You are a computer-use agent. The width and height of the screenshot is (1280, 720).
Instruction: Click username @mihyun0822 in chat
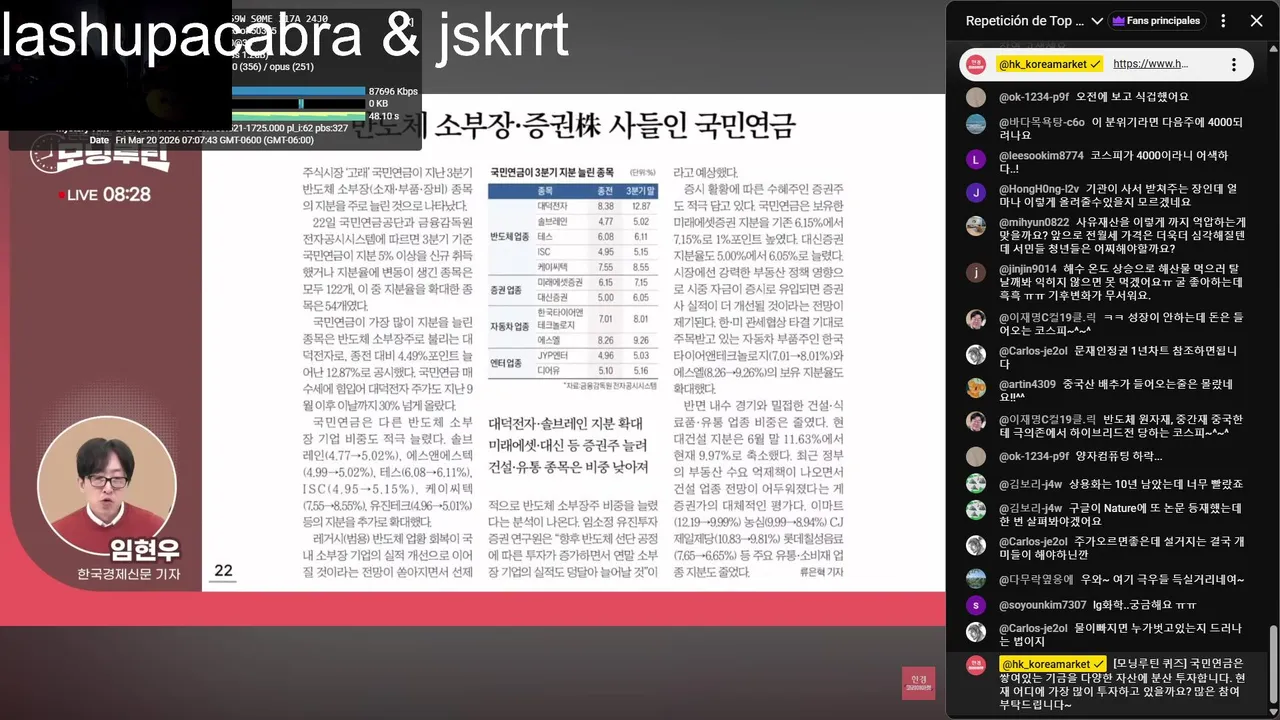[1034, 222]
